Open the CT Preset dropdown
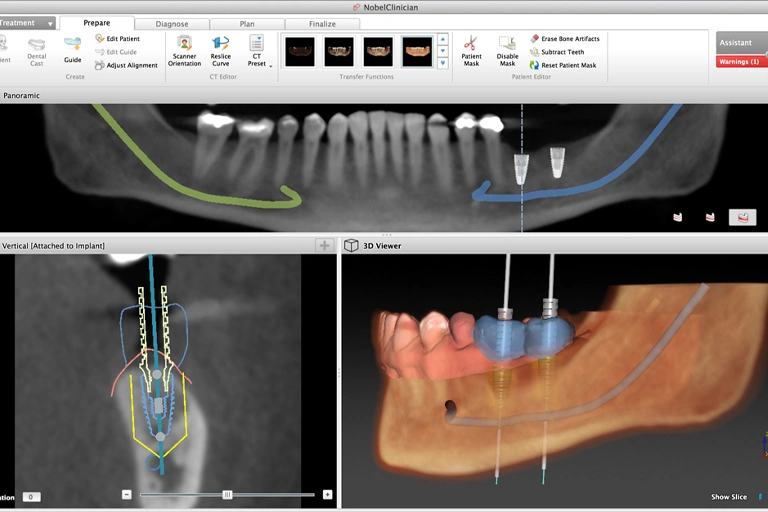The width and height of the screenshot is (768, 512). pyautogui.click(x=258, y=51)
